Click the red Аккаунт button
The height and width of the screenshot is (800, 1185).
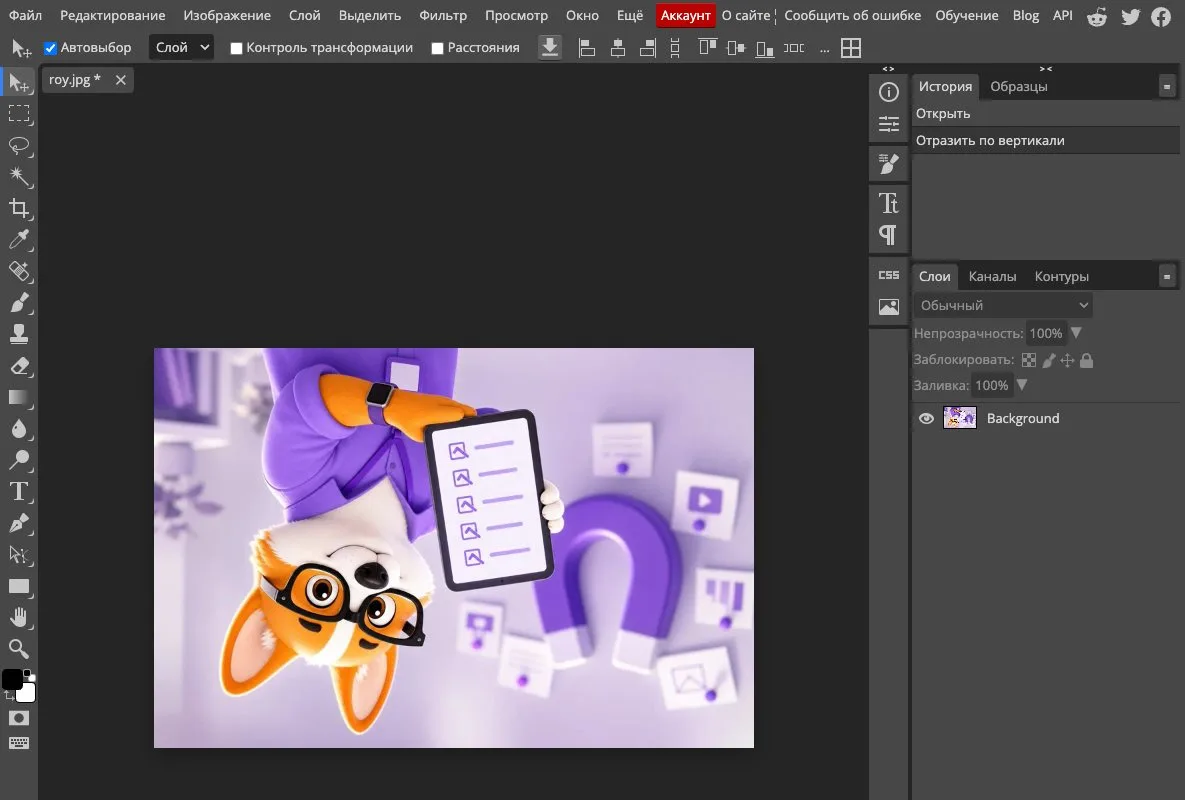(x=685, y=15)
